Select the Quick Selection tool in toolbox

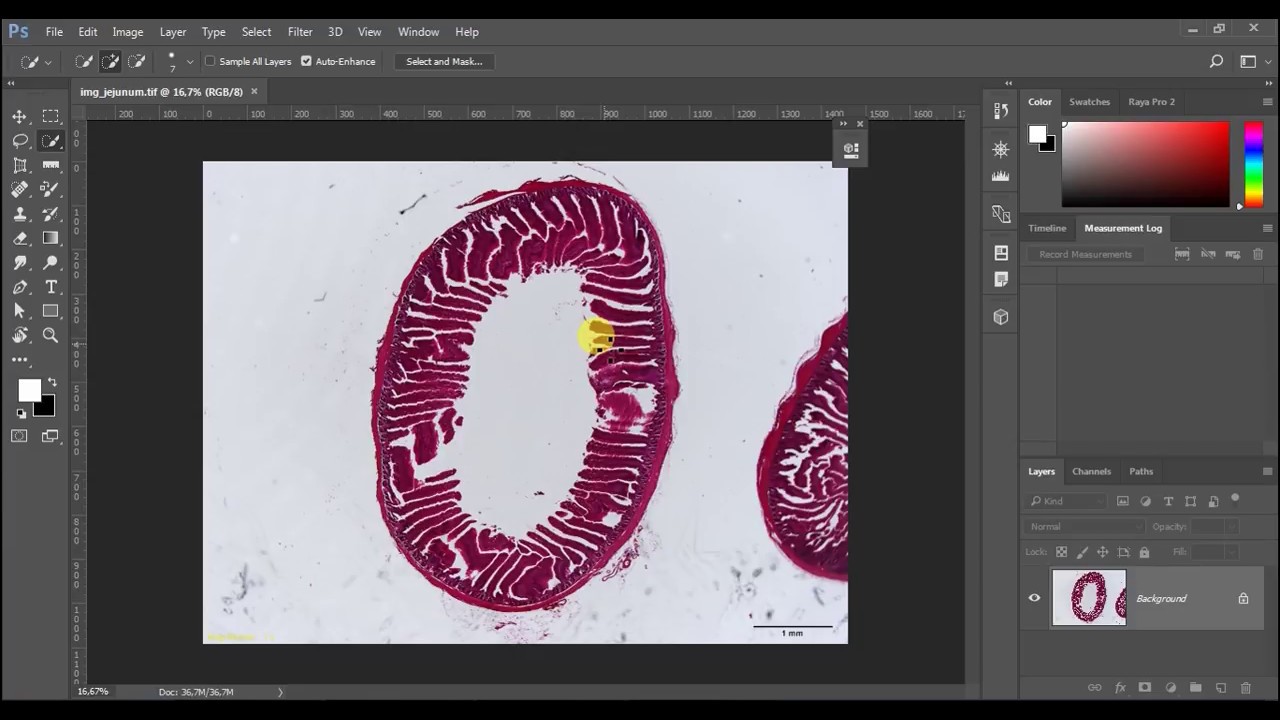(x=51, y=141)
